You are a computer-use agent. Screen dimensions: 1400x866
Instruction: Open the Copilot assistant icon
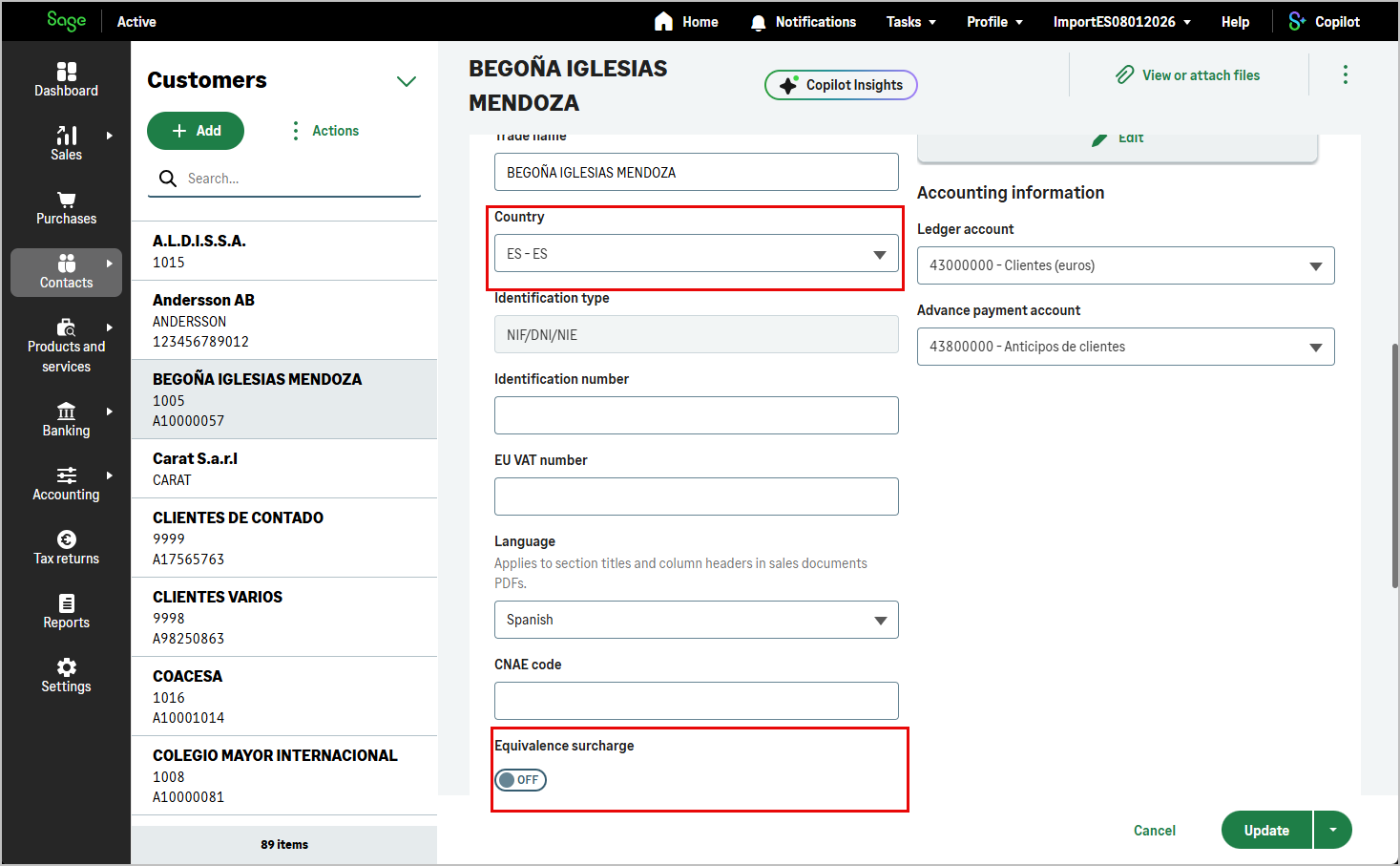[1297, 21]
